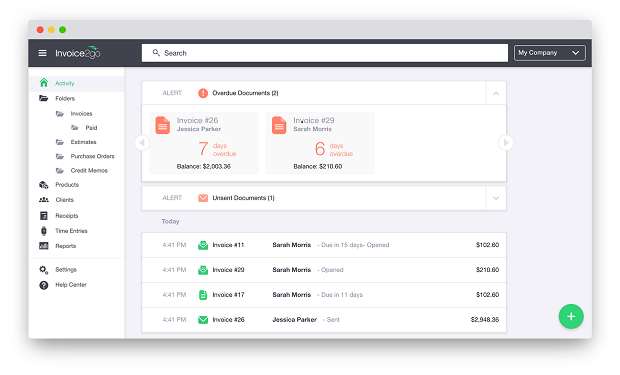Click the green add-new plus button

click(x=571, y=316)
